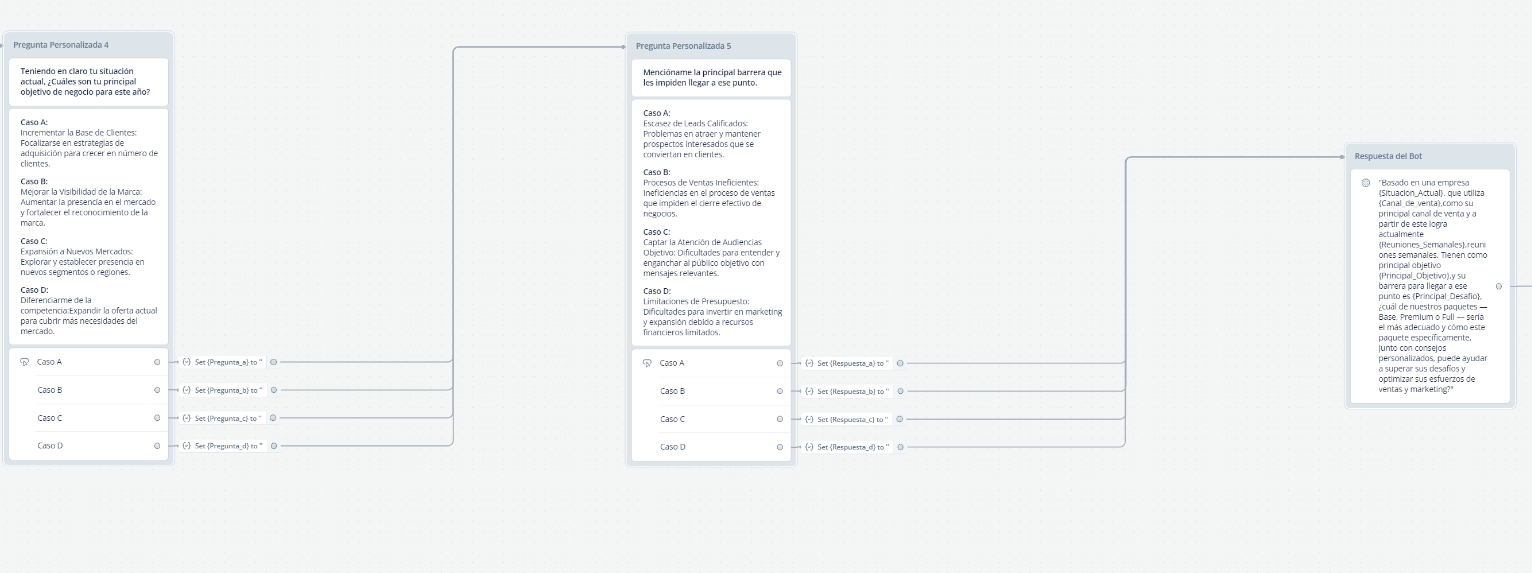1532x573 pixels.
Task: Select the Pregunta Personalizada 5 node title
Action: pos(683,46)
